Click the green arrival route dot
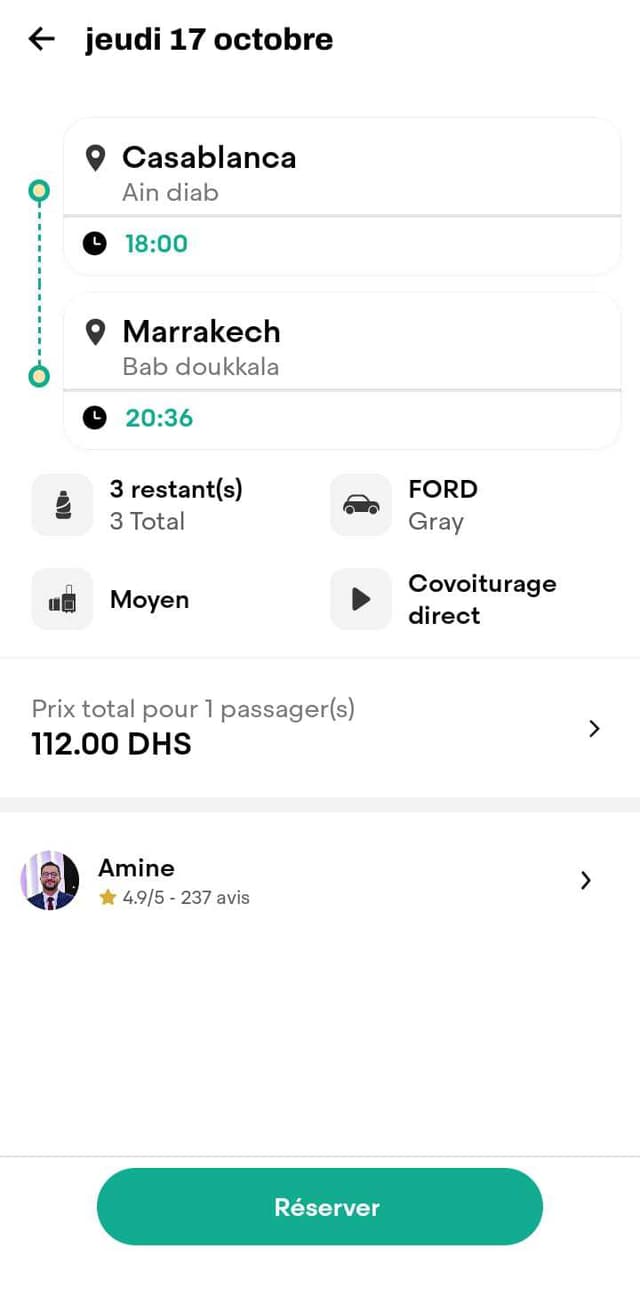The width and height of the screenshot is (640, 1295). click(x=38, y=377)
